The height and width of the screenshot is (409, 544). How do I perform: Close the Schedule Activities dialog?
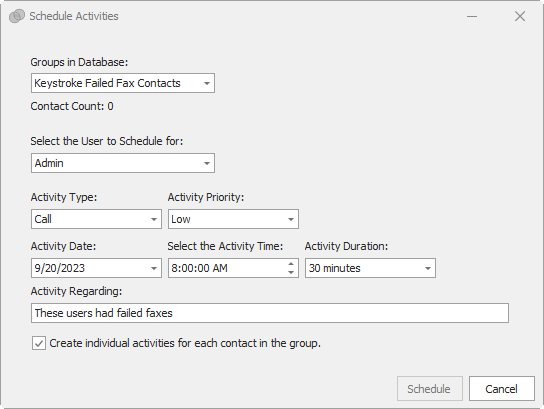tap(520, 16)
